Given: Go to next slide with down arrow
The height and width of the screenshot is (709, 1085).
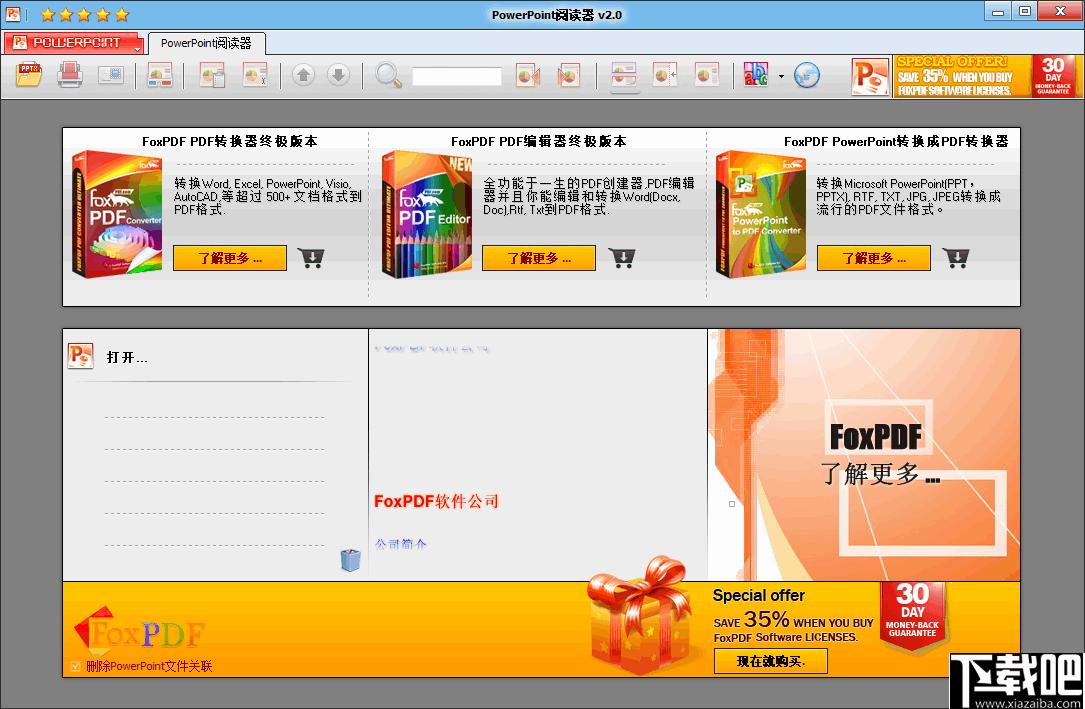Looking at the screenshot, I should (x=338, y=75).
